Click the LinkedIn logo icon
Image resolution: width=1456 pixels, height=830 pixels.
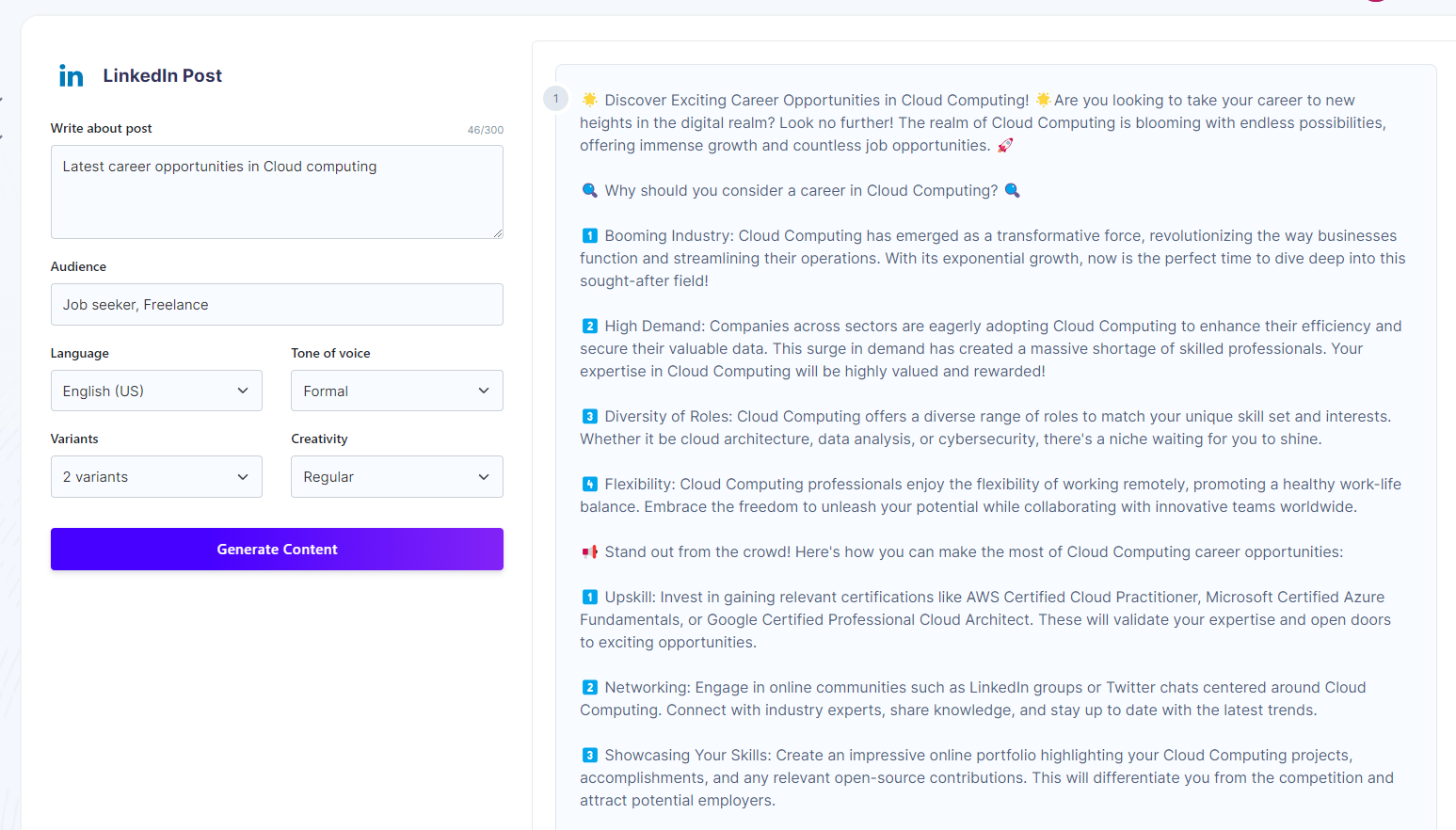click(x=71, y=75)
